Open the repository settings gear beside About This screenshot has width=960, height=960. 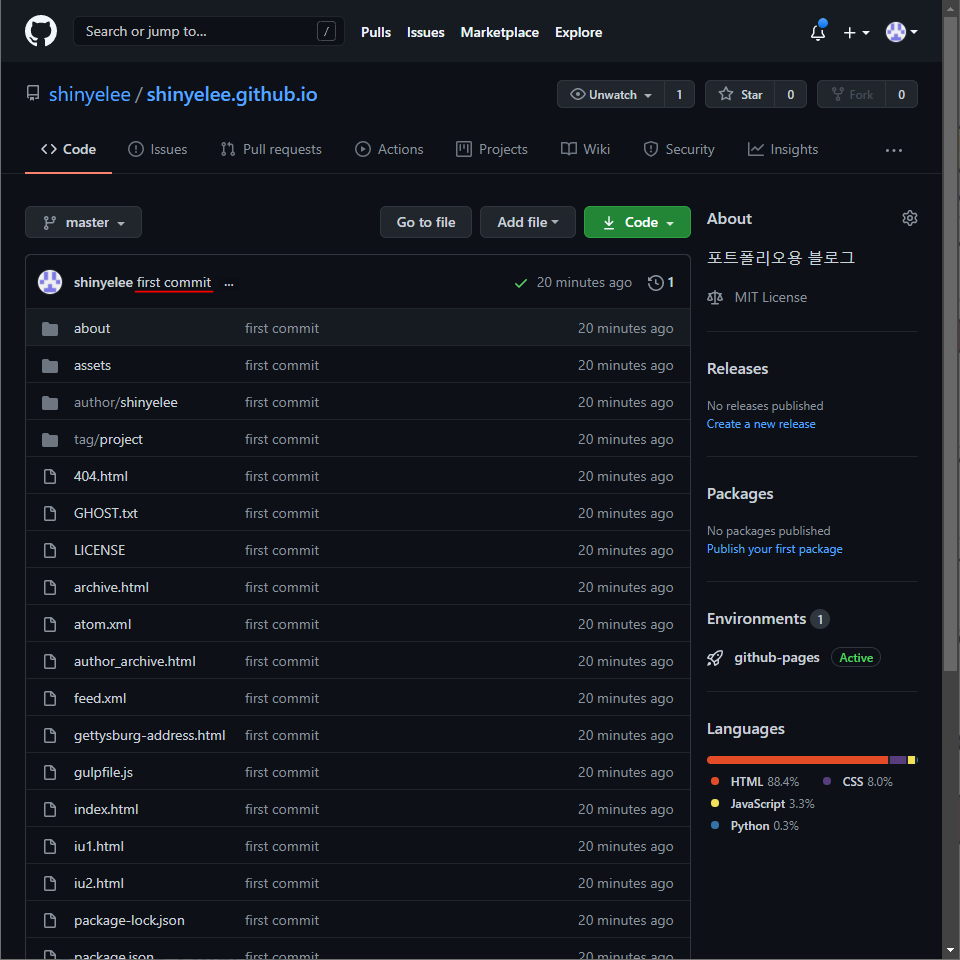click(909, 218)
